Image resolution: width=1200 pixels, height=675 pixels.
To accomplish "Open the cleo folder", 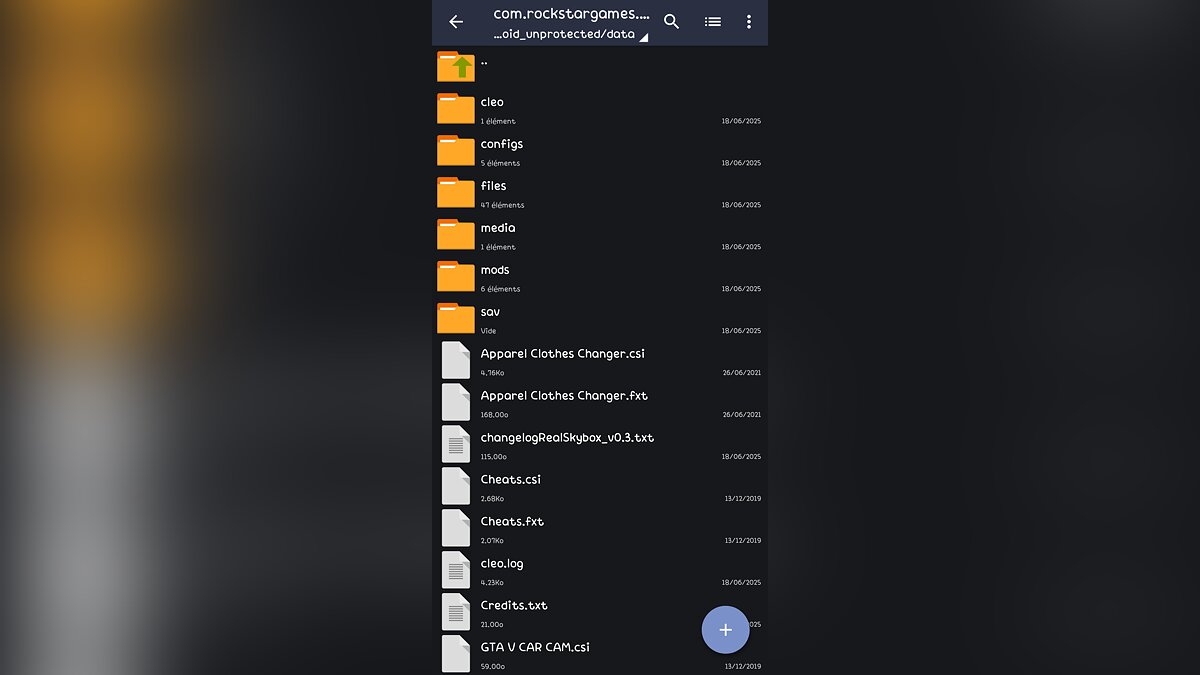I will (492, 102).
